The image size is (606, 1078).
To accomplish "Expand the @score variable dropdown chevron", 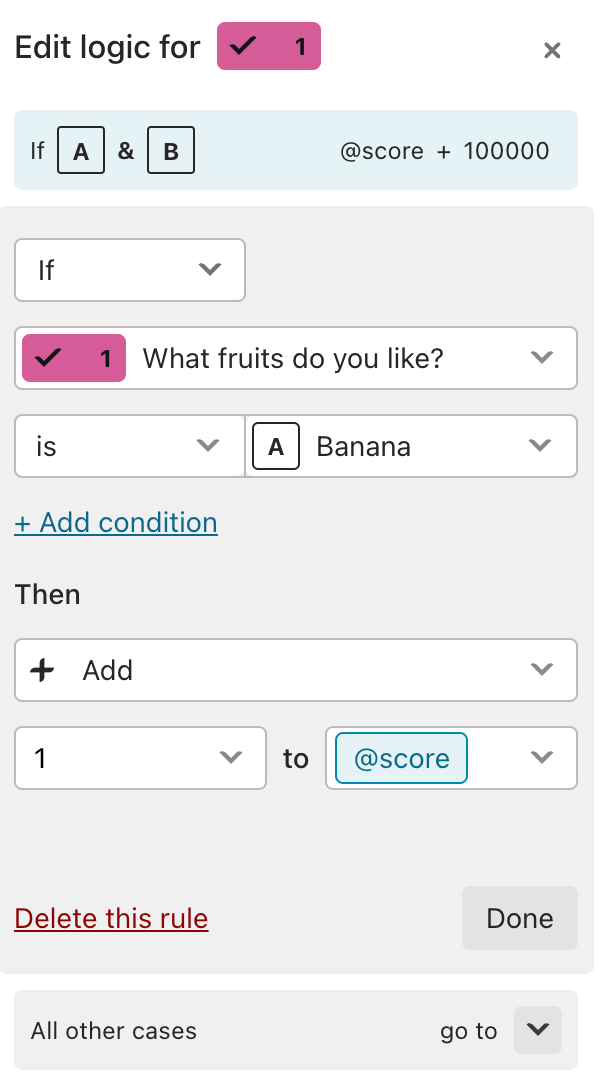I will pos(542,758).
